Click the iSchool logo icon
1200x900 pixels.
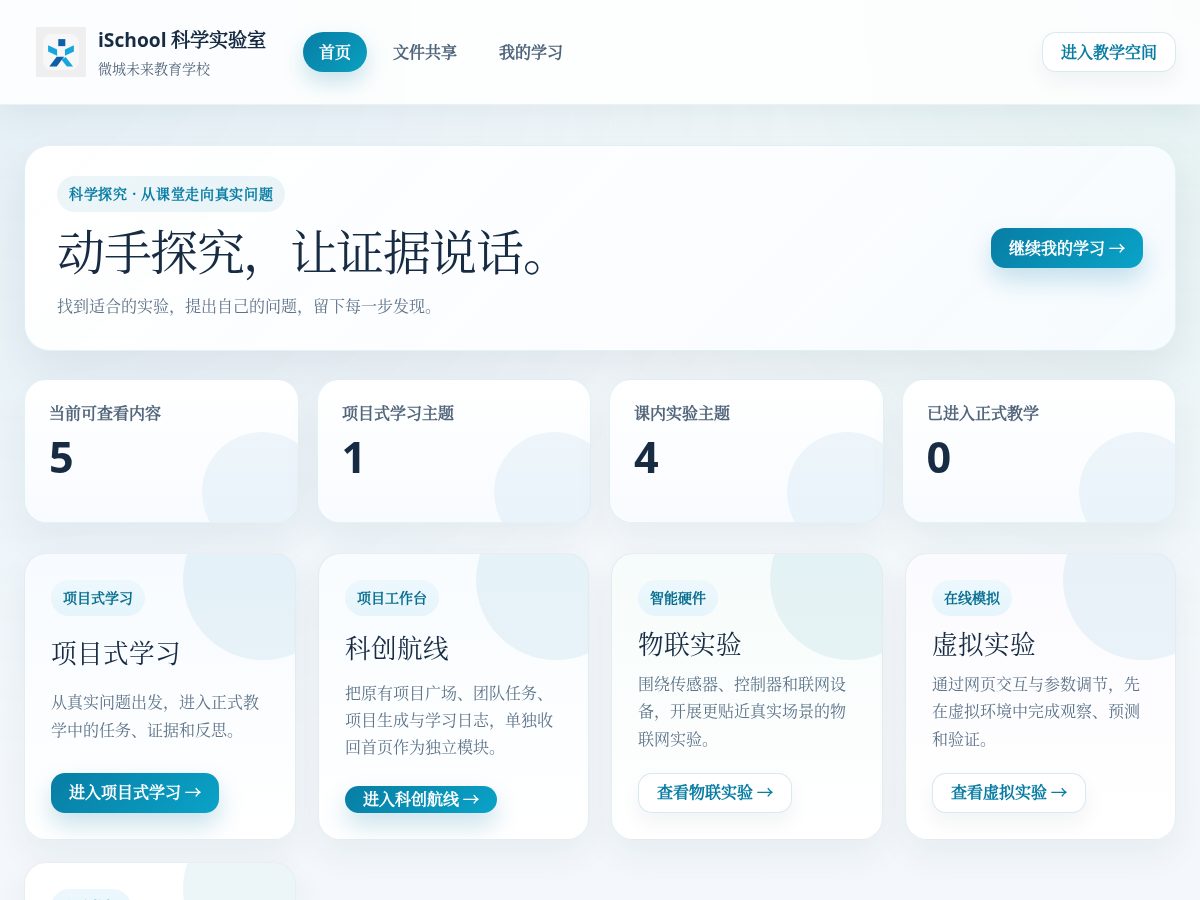point(61,52)
